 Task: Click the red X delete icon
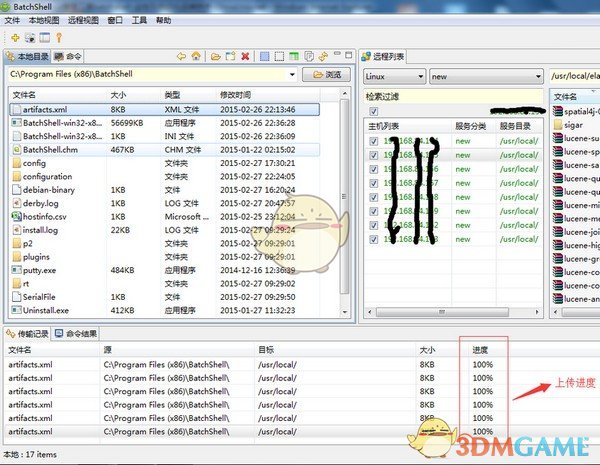pos(245,57)
